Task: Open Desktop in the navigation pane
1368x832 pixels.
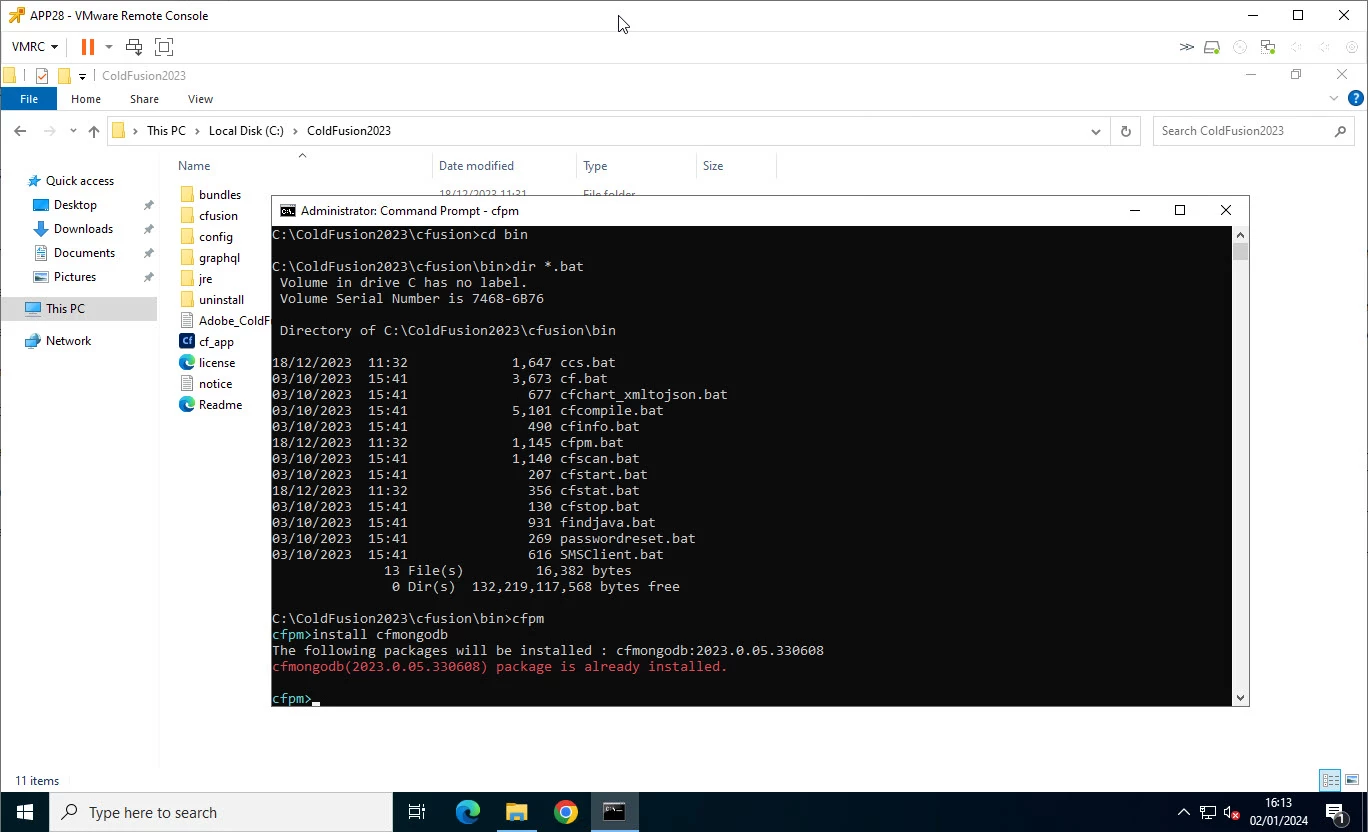Action: click(75, 205)
